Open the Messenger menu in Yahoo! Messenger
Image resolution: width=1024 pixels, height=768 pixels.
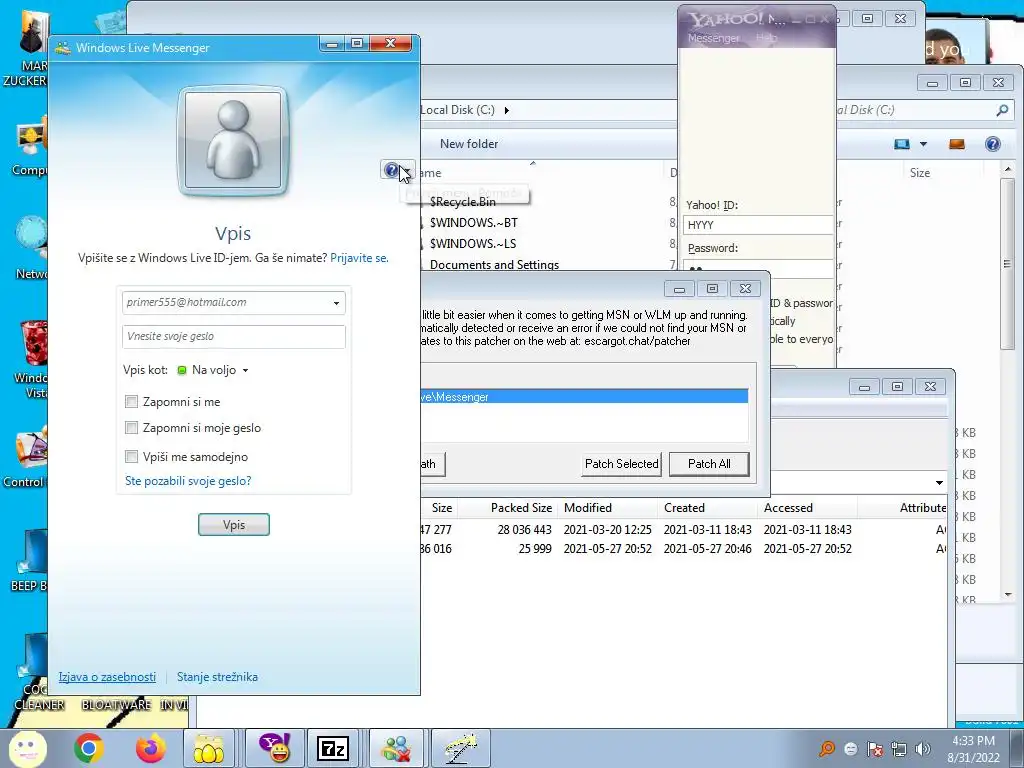(x=713, y=38)
